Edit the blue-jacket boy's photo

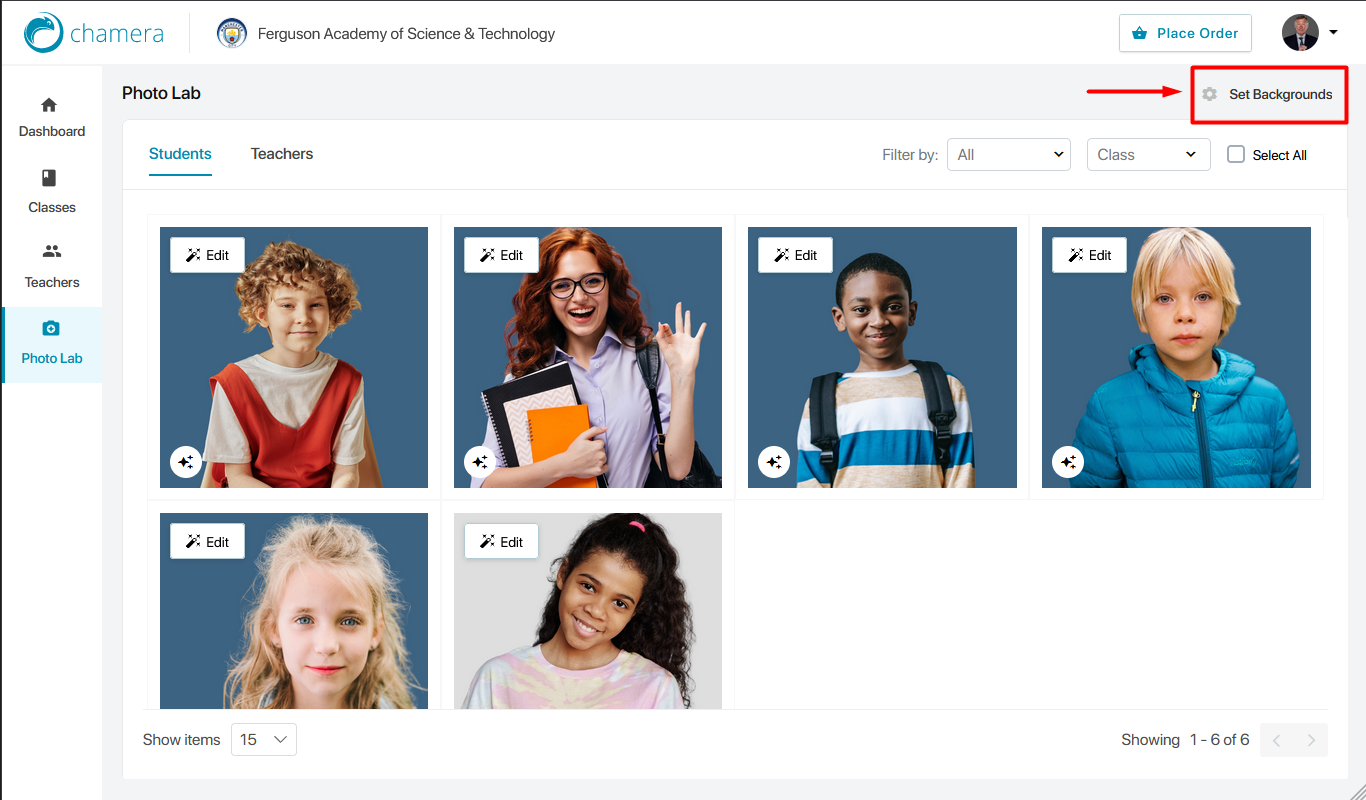[1089, 255]
